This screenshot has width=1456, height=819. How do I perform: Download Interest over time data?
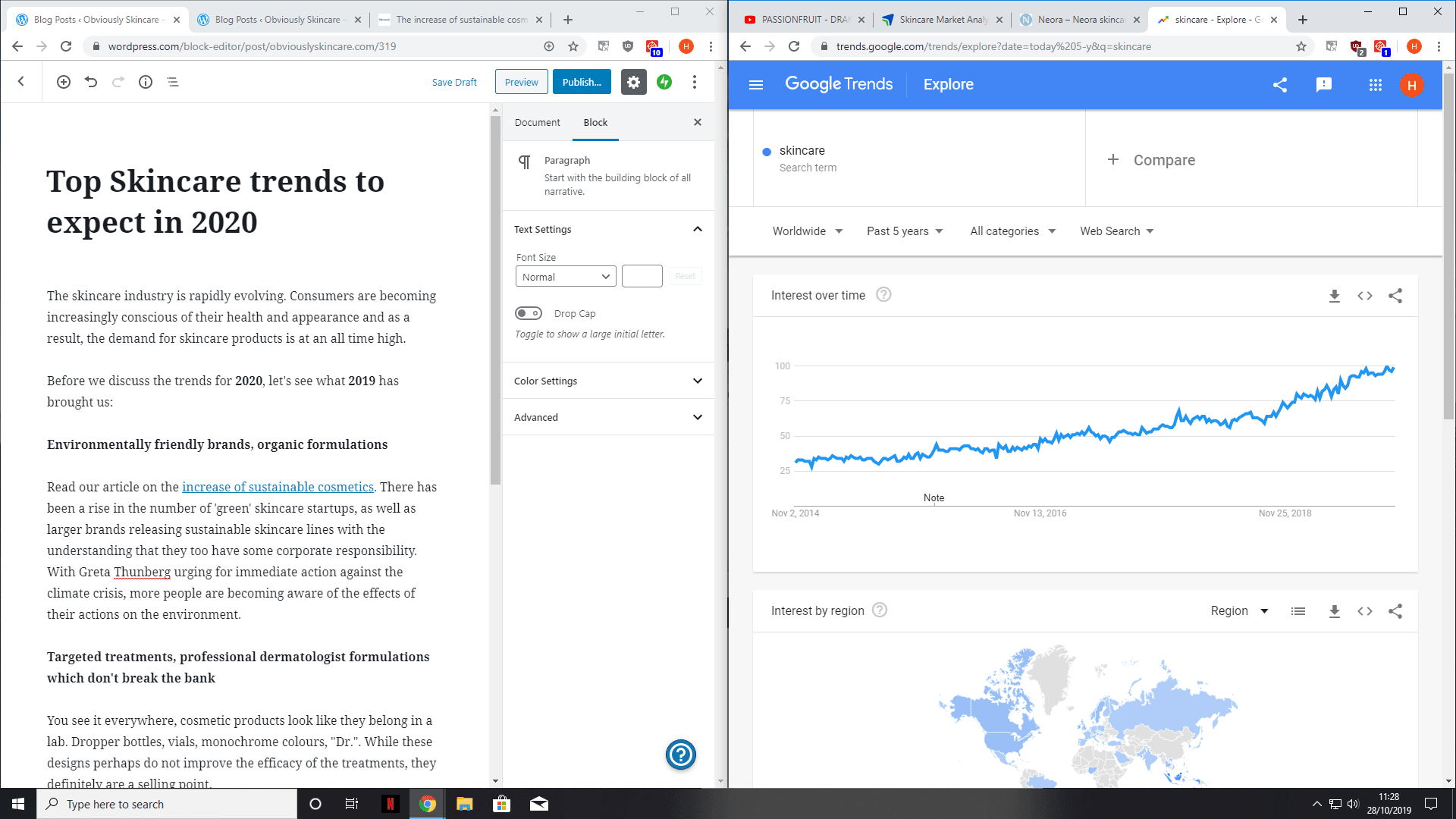(1335, 296)
